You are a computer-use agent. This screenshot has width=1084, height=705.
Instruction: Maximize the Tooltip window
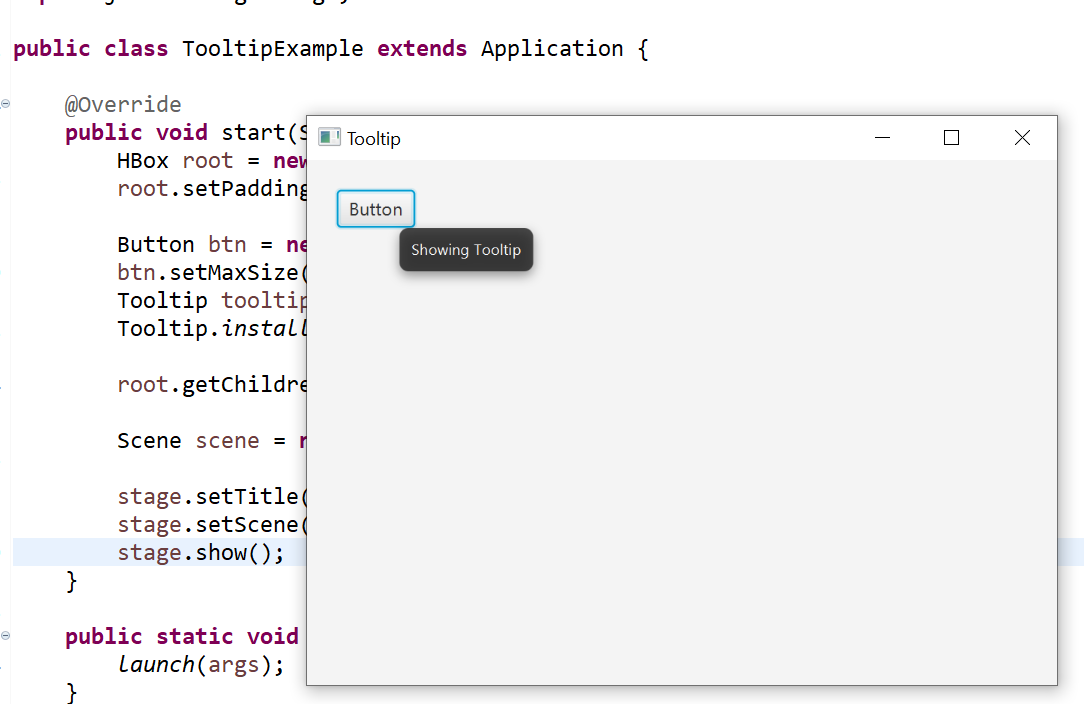pyautogui.click(x=951, y=137)
